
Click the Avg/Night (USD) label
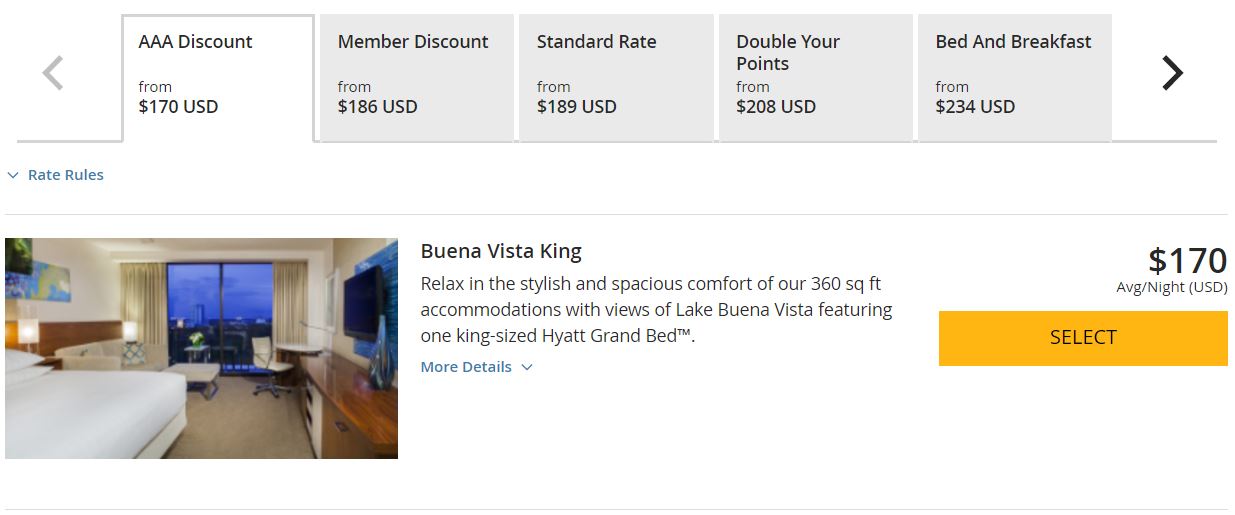click(x=1172, y=287)
